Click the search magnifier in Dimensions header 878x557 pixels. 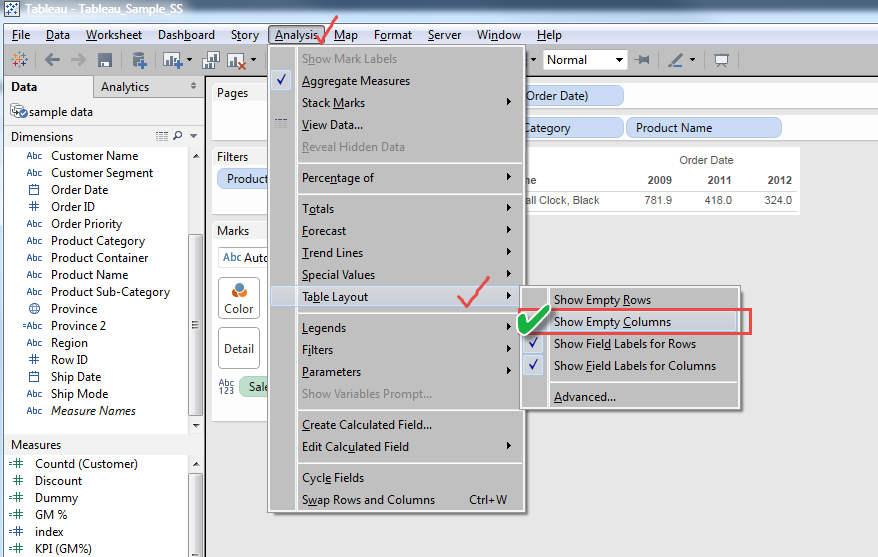point(178,135)
